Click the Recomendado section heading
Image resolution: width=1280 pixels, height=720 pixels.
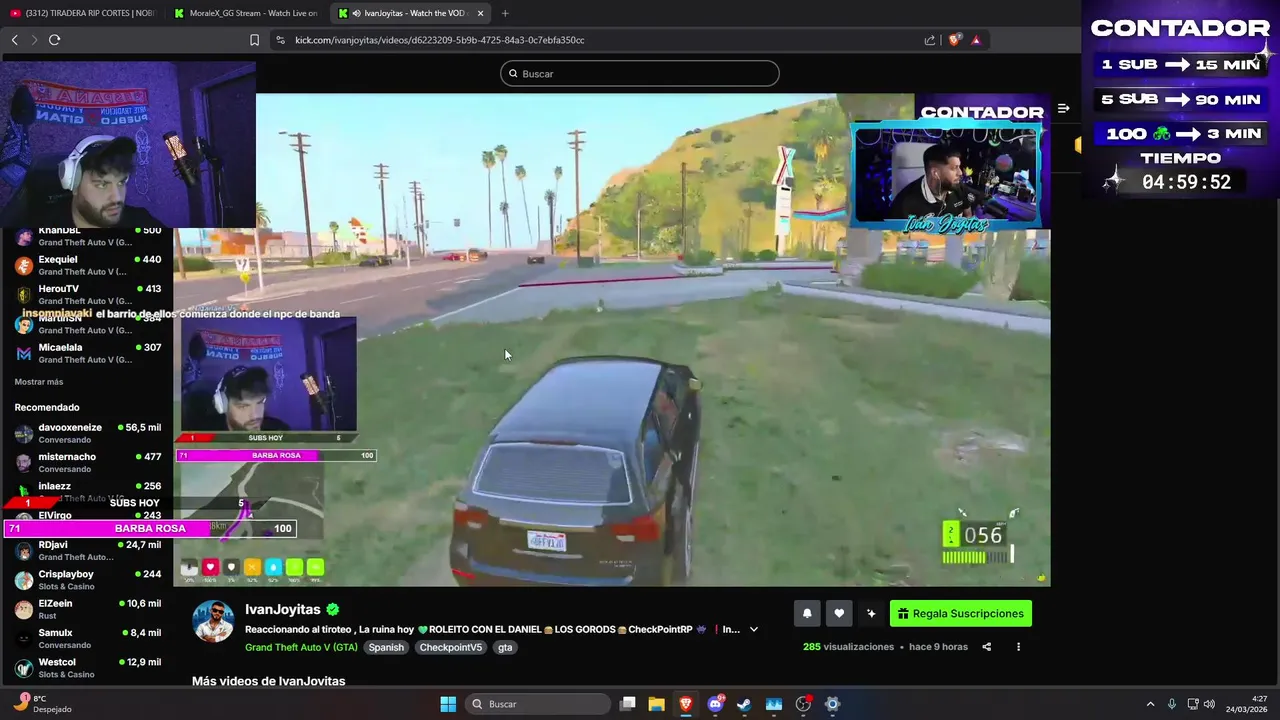(47, 407)
